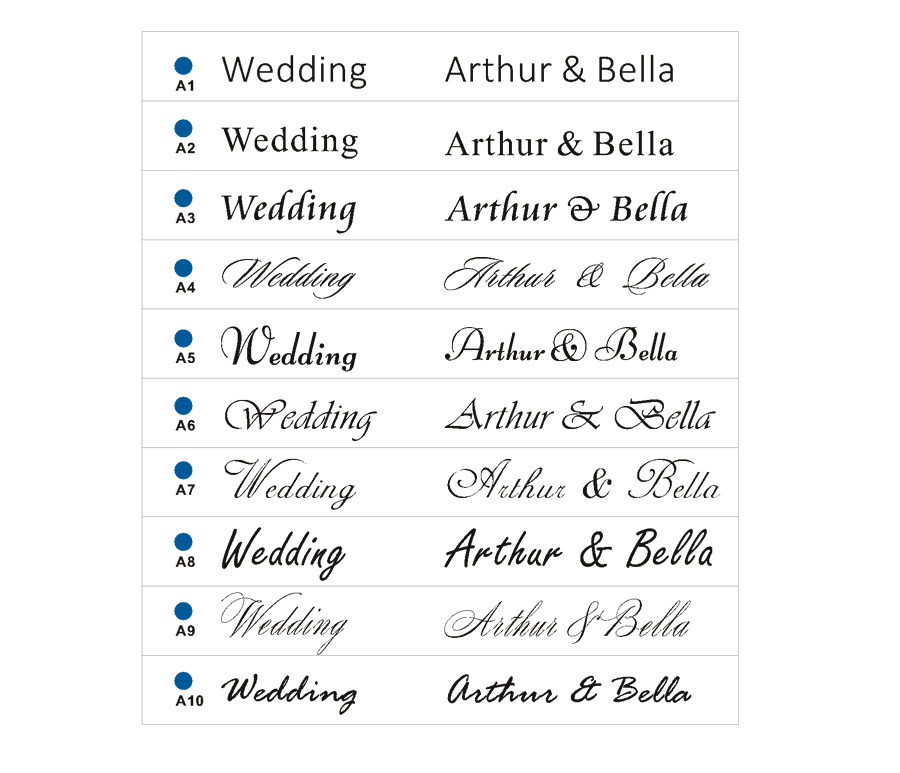
Task: Click the A2 serif Wedding sample
Action: tap(290, 141)
